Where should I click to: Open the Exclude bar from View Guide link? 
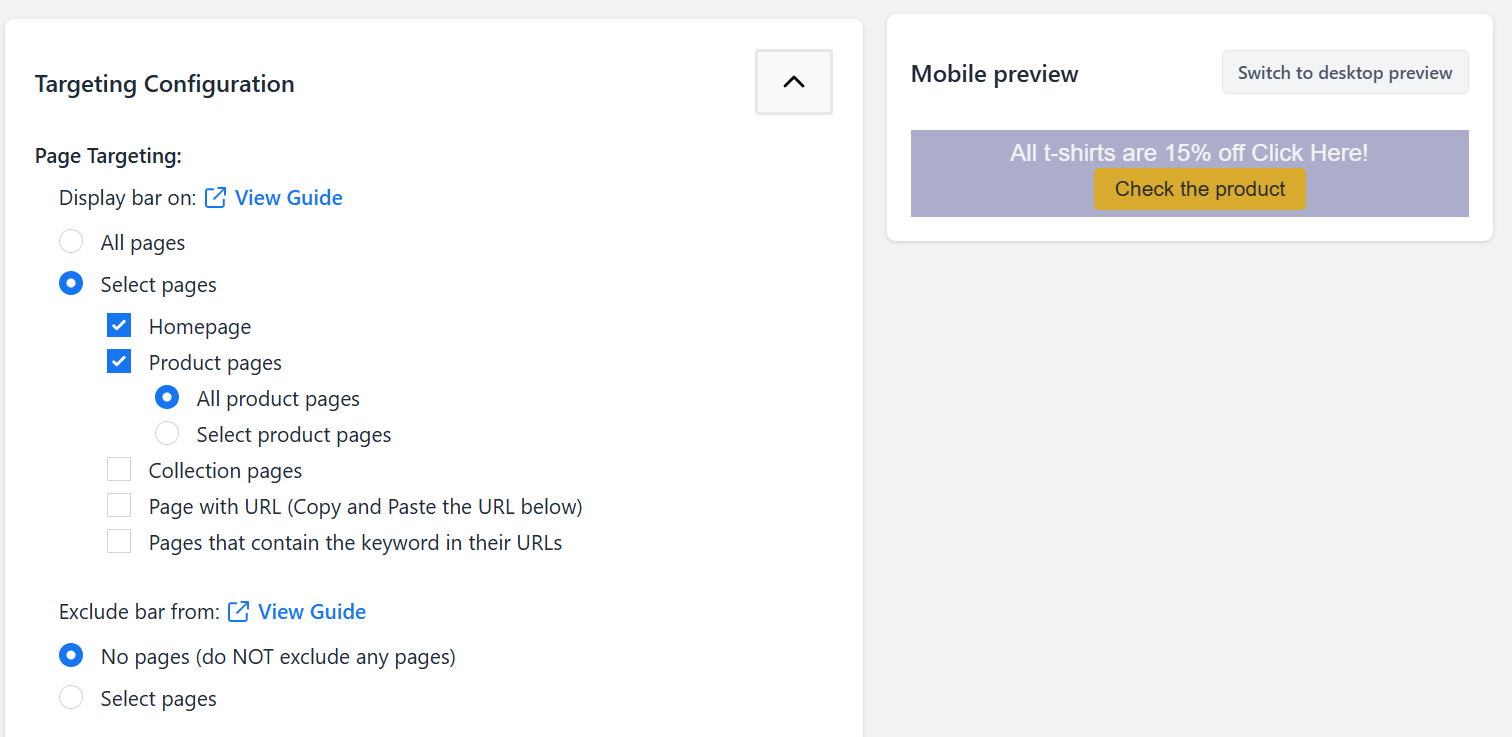point(312,612)
